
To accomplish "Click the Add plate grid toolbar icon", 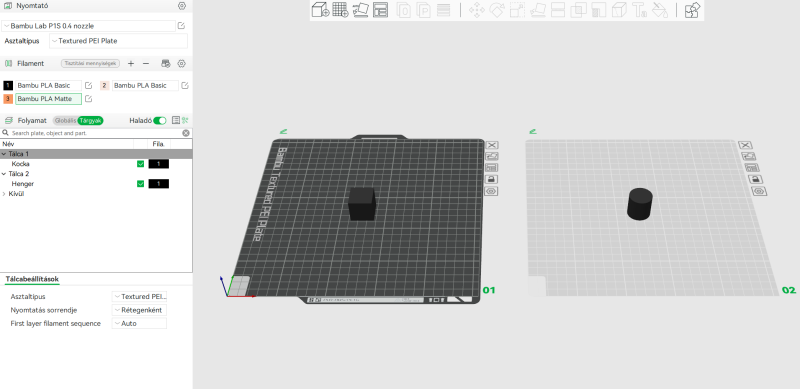I will pos(340,10).
